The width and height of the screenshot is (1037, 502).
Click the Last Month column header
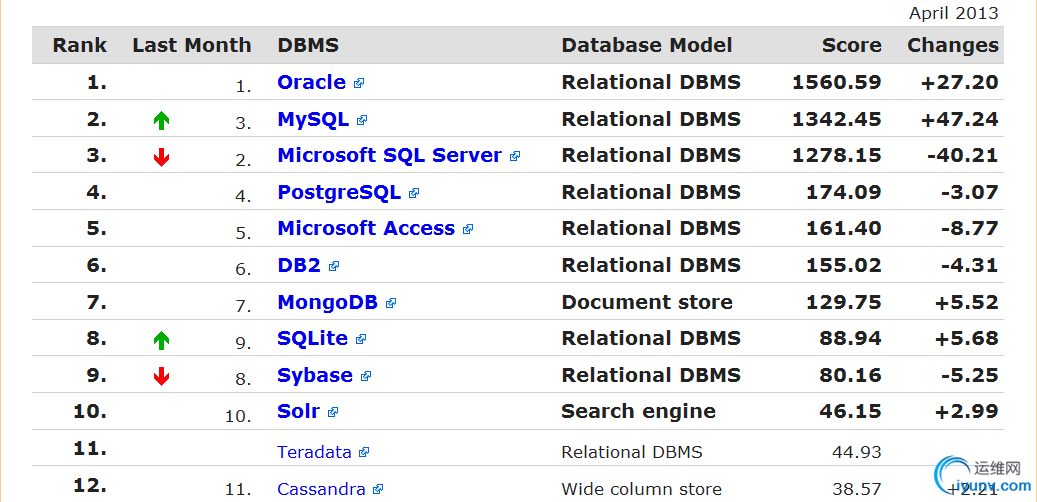[192, 45]
